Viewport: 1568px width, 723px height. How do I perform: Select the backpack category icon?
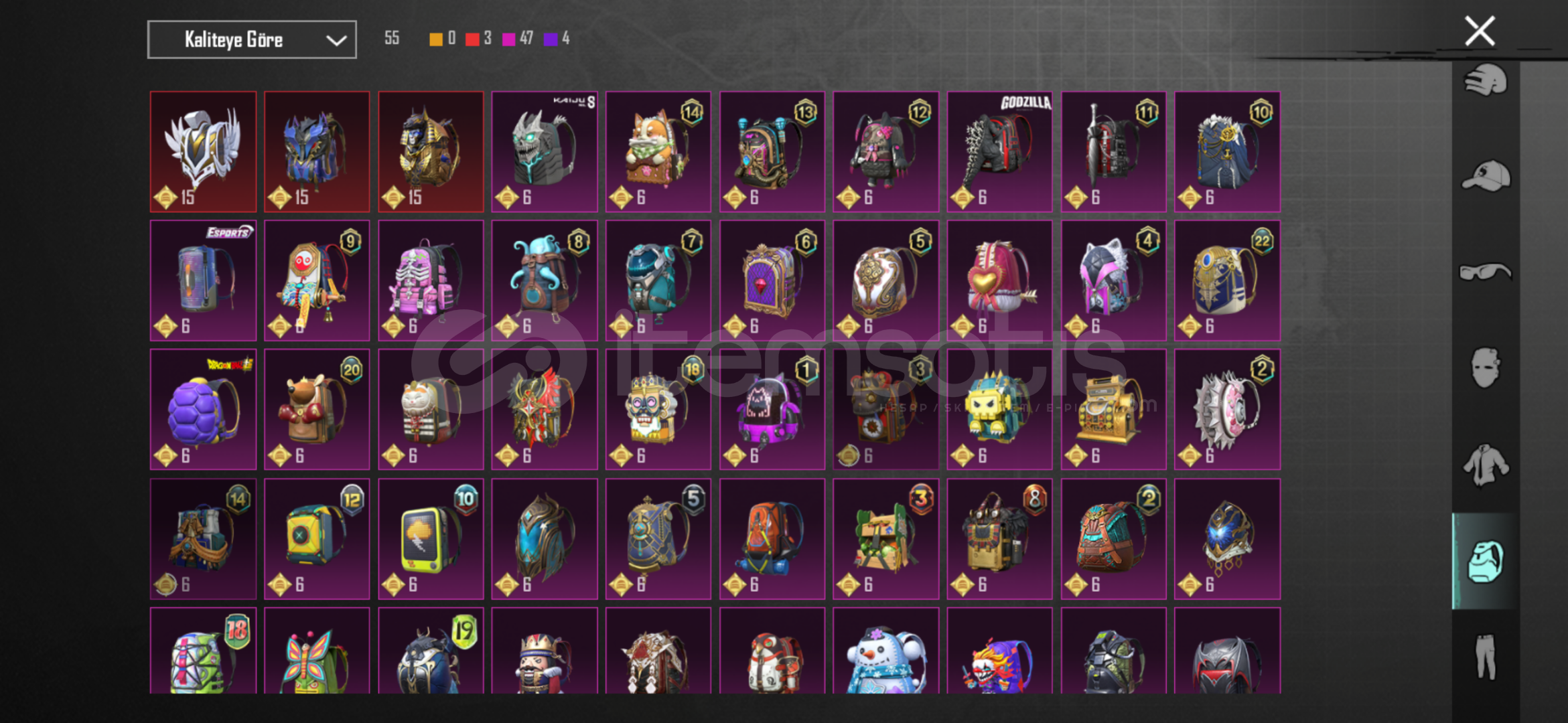(1486, 562)
